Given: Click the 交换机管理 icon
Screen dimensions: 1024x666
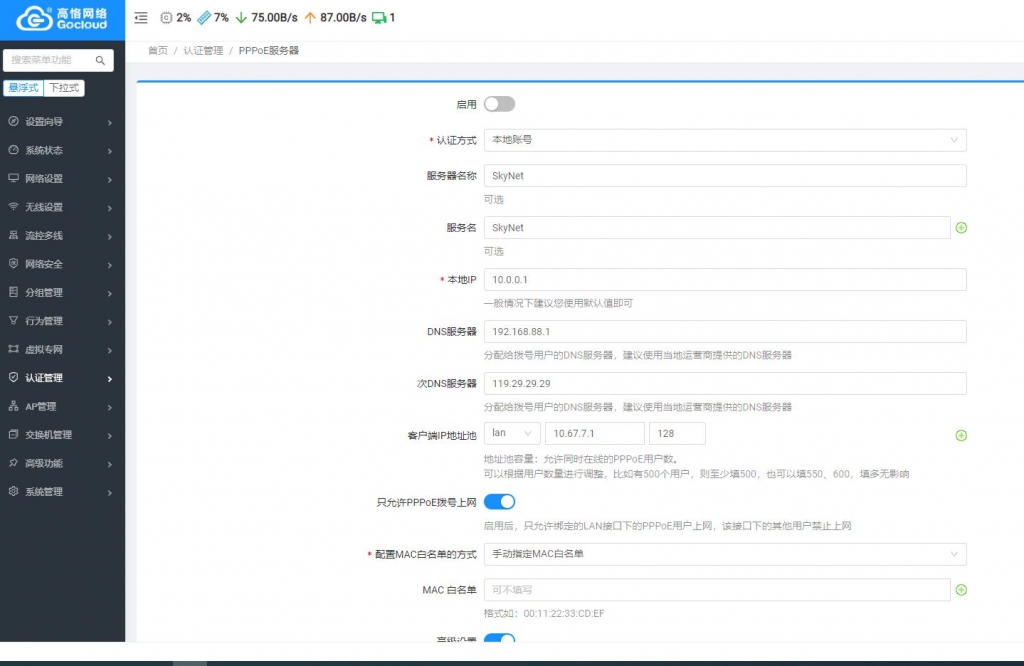Looking at the screenshot, I should pos(13,434).
